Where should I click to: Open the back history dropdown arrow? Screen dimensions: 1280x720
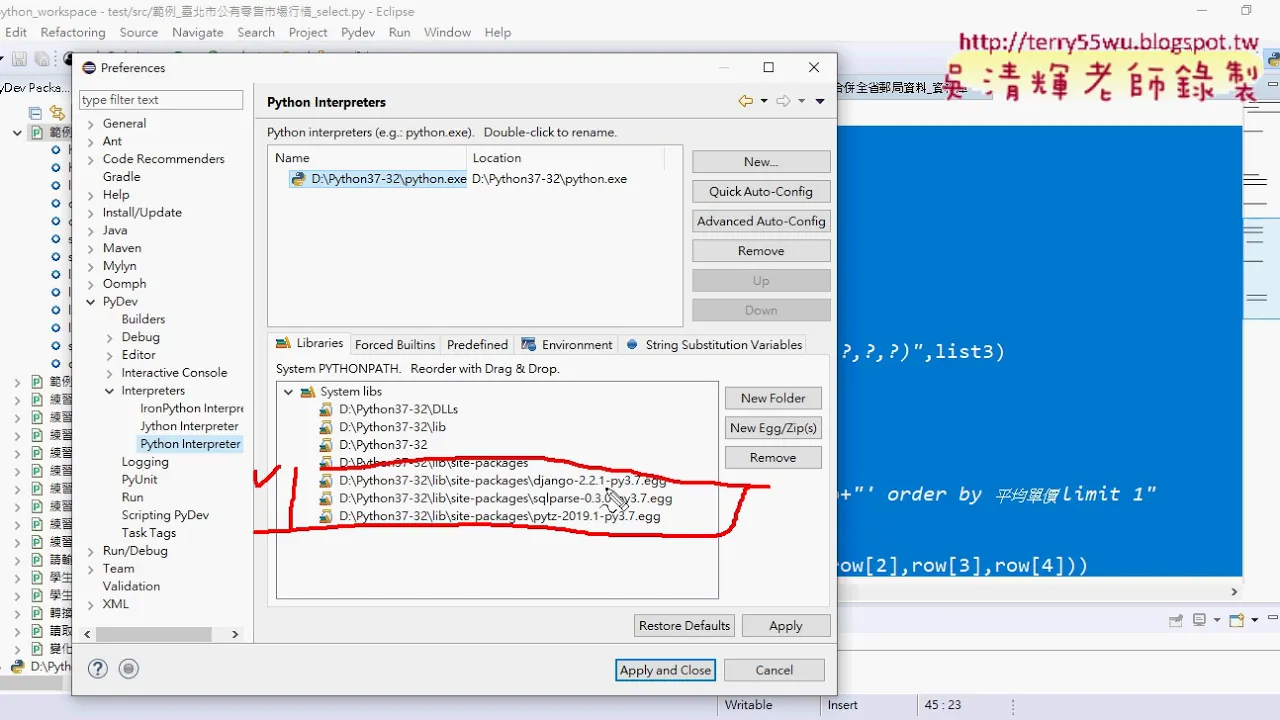[764, 101]
